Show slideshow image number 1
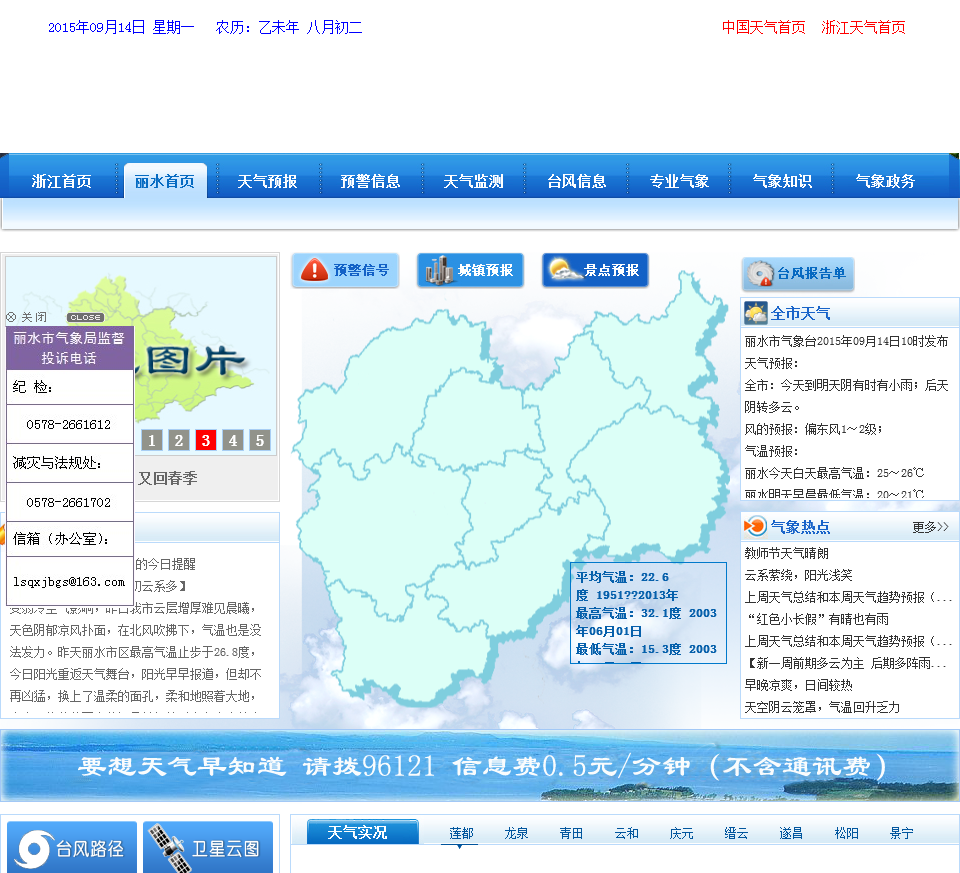 pyautogui.click(x=152, y=440)
